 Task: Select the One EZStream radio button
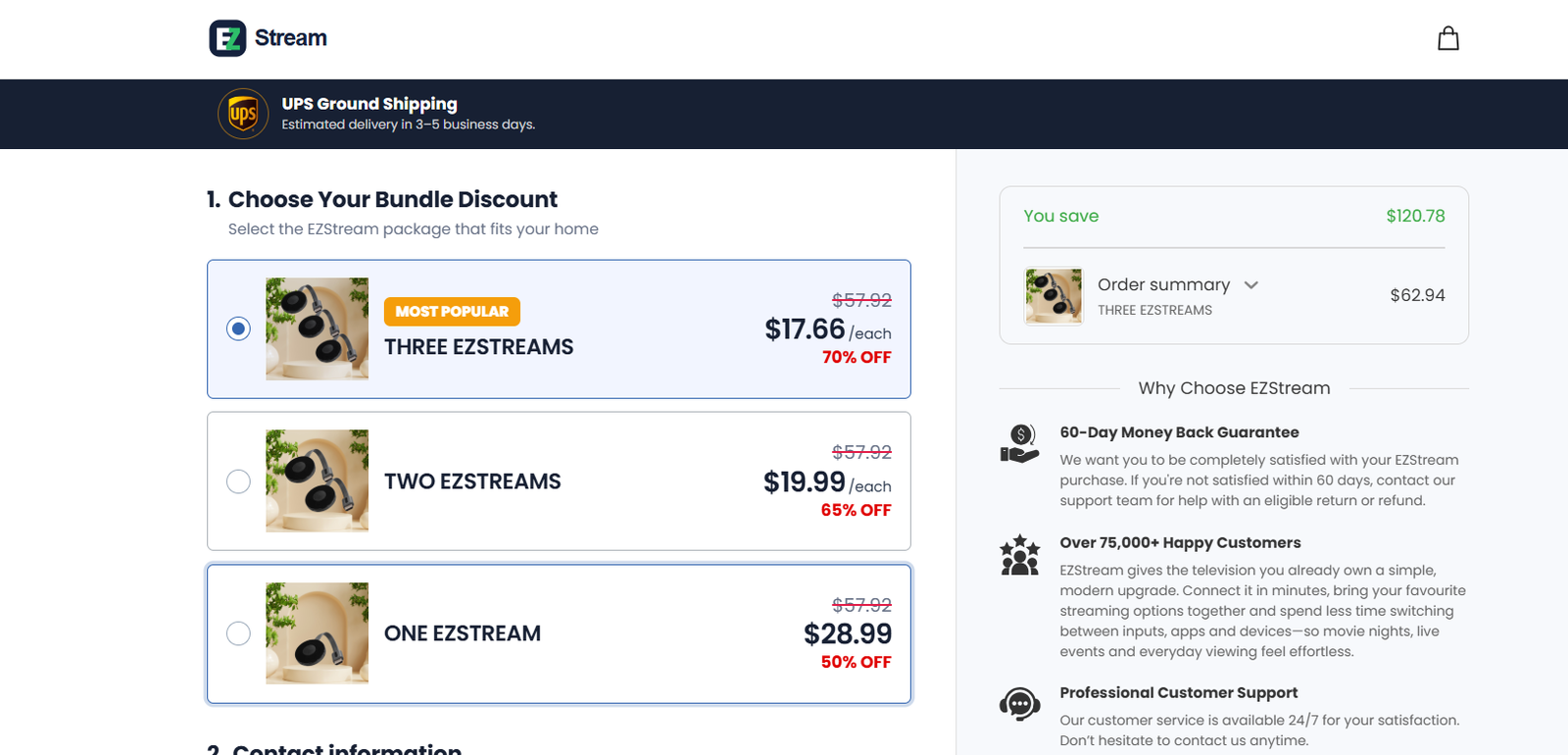pos(238,633)
